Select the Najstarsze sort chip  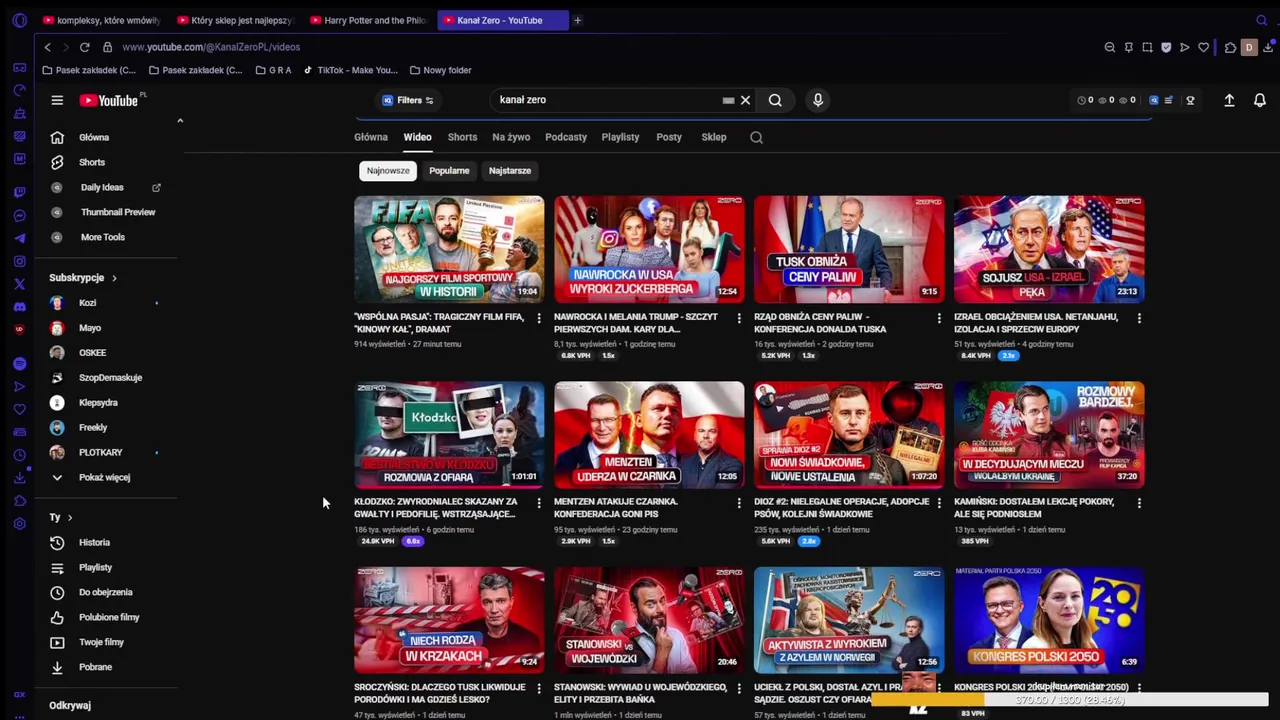pyautogui.click(x=510, y=171)
